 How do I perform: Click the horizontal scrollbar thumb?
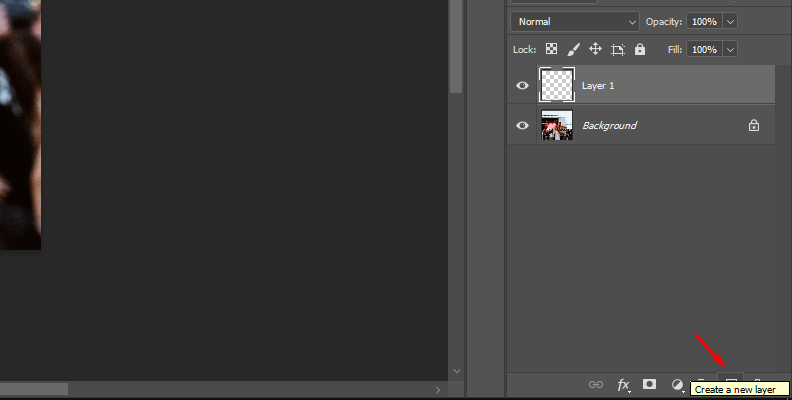[x=34, y=389]
